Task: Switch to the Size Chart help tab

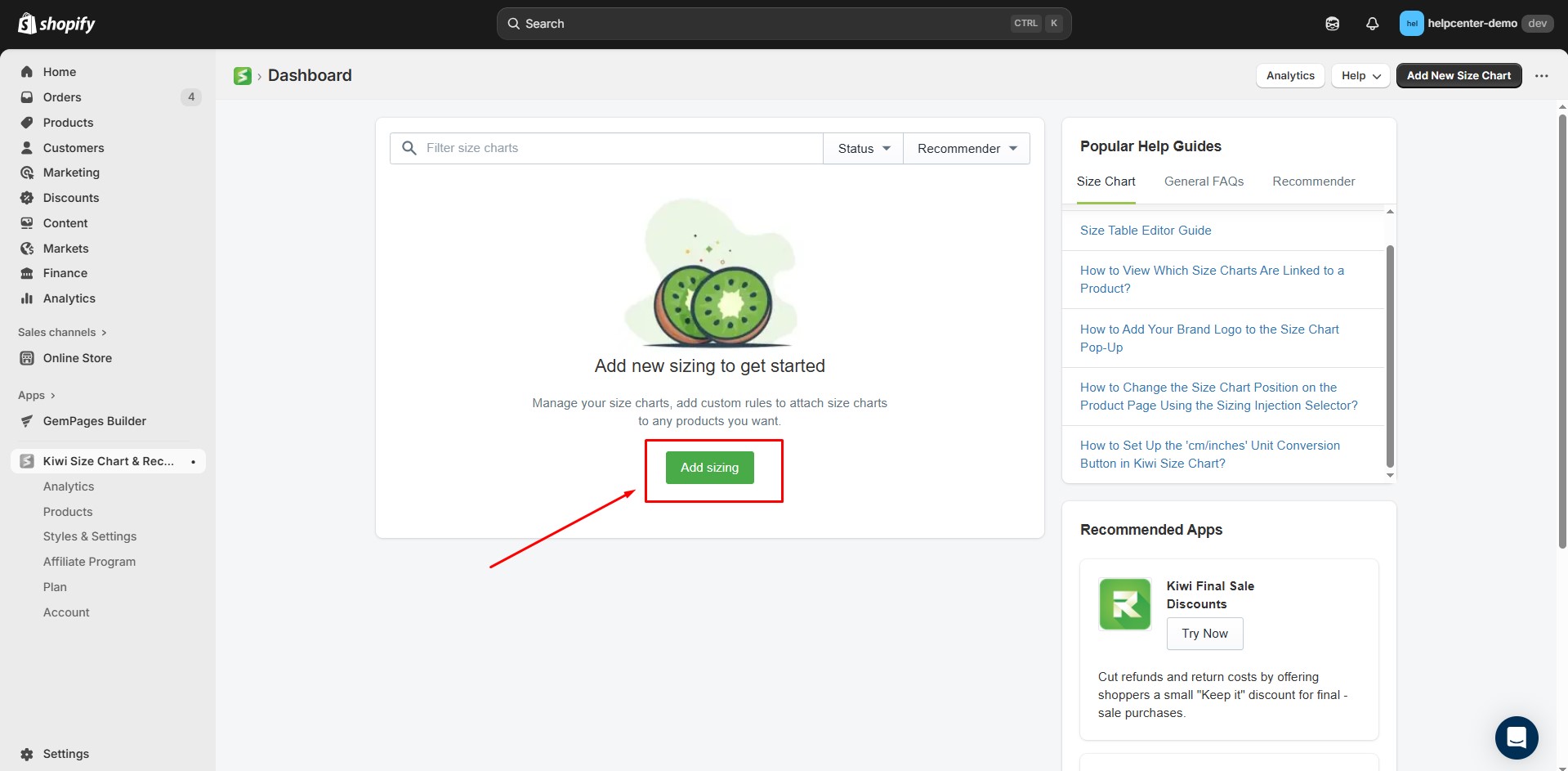Action: point(1106,182)
